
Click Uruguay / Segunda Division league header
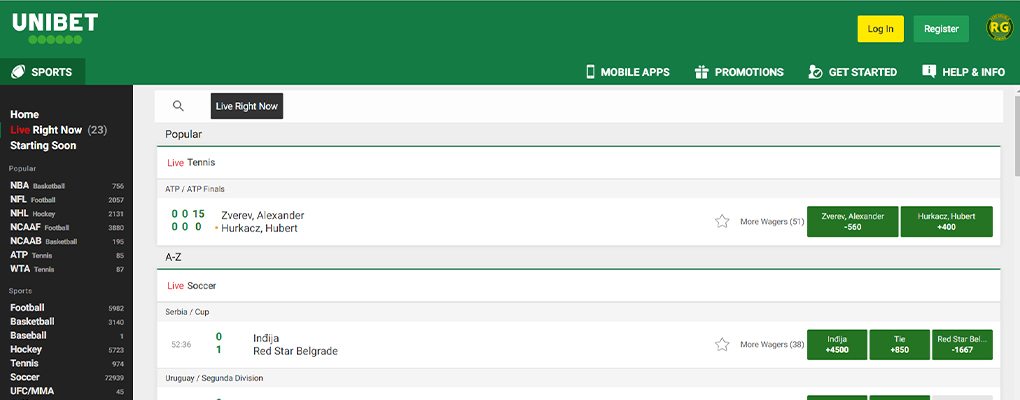coord(578,378)
